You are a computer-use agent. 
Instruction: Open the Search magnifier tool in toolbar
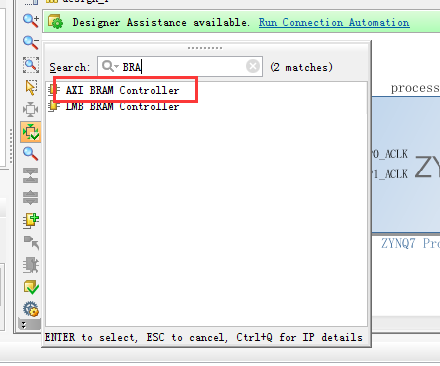coord(31,154)
